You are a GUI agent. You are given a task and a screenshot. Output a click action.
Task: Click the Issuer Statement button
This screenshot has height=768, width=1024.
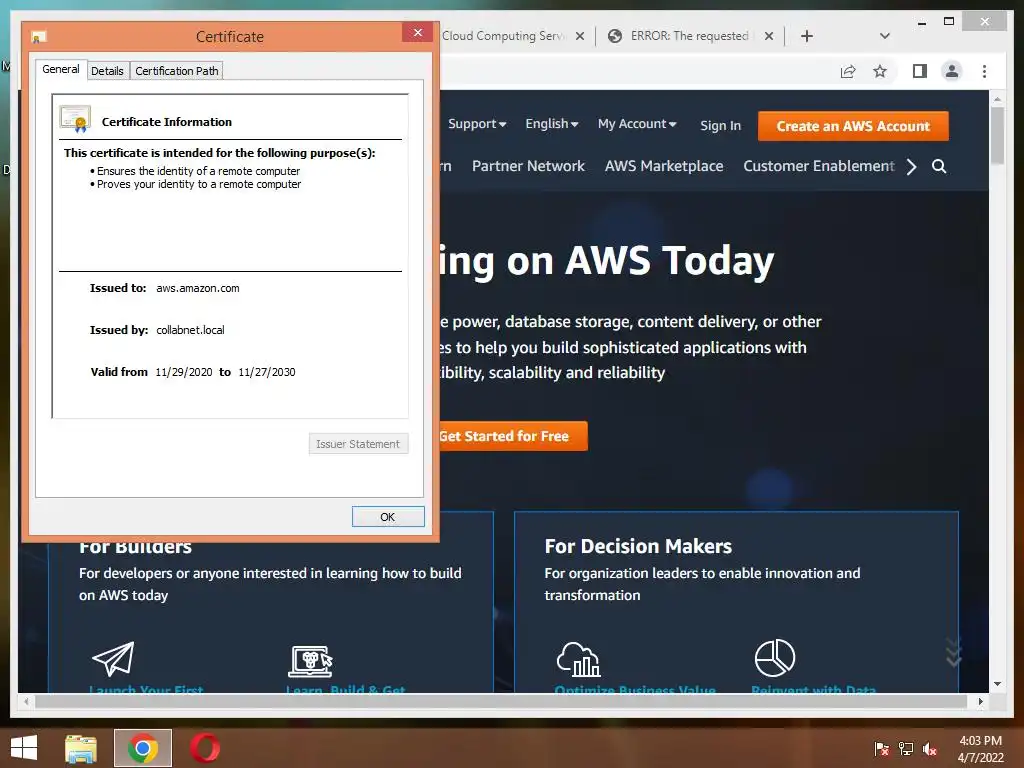(358, 444)
